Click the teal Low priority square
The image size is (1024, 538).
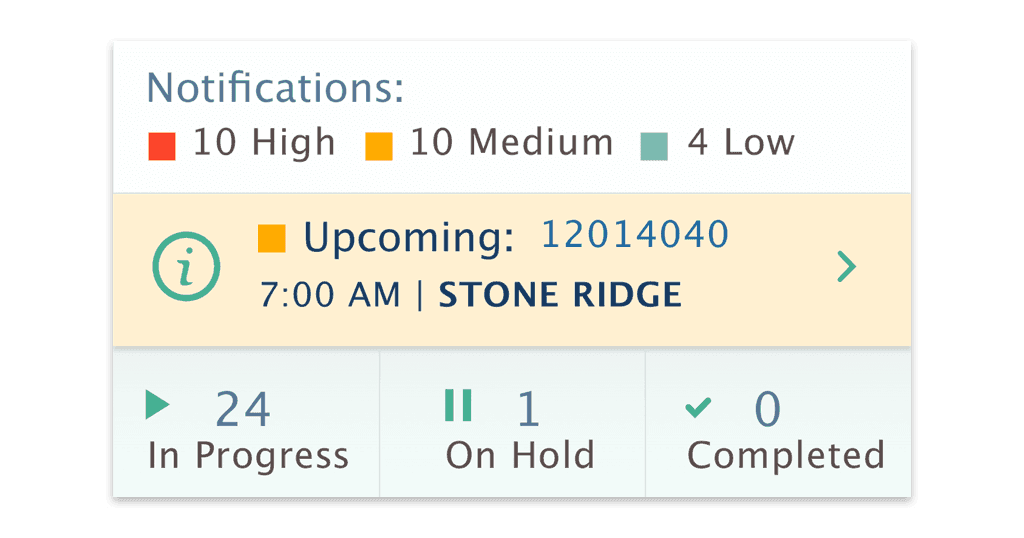tap(654, 147)
